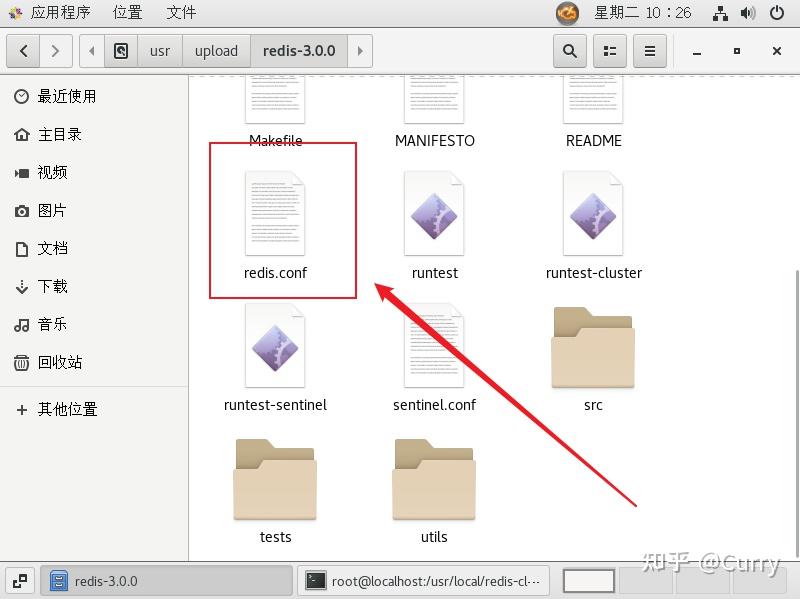
Task: Click the orange input method tray icon
Action: [567, 13]
